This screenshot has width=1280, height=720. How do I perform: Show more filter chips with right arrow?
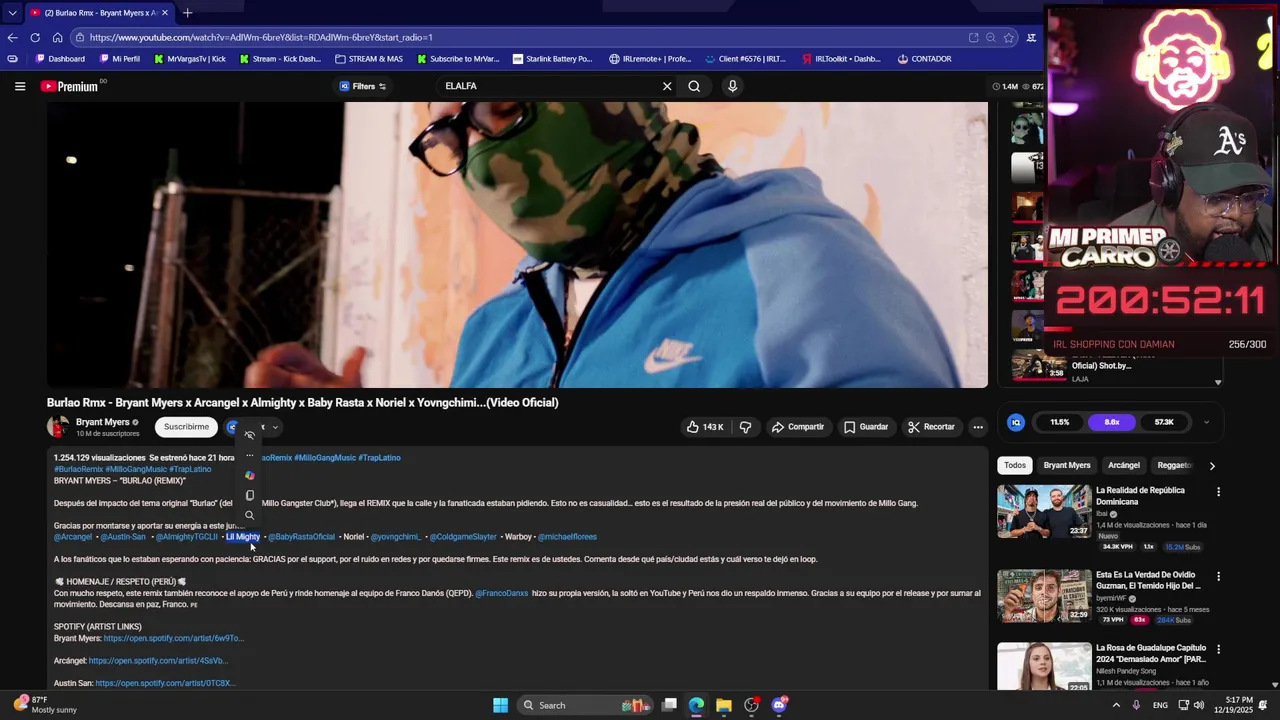tap(1212, 466)
